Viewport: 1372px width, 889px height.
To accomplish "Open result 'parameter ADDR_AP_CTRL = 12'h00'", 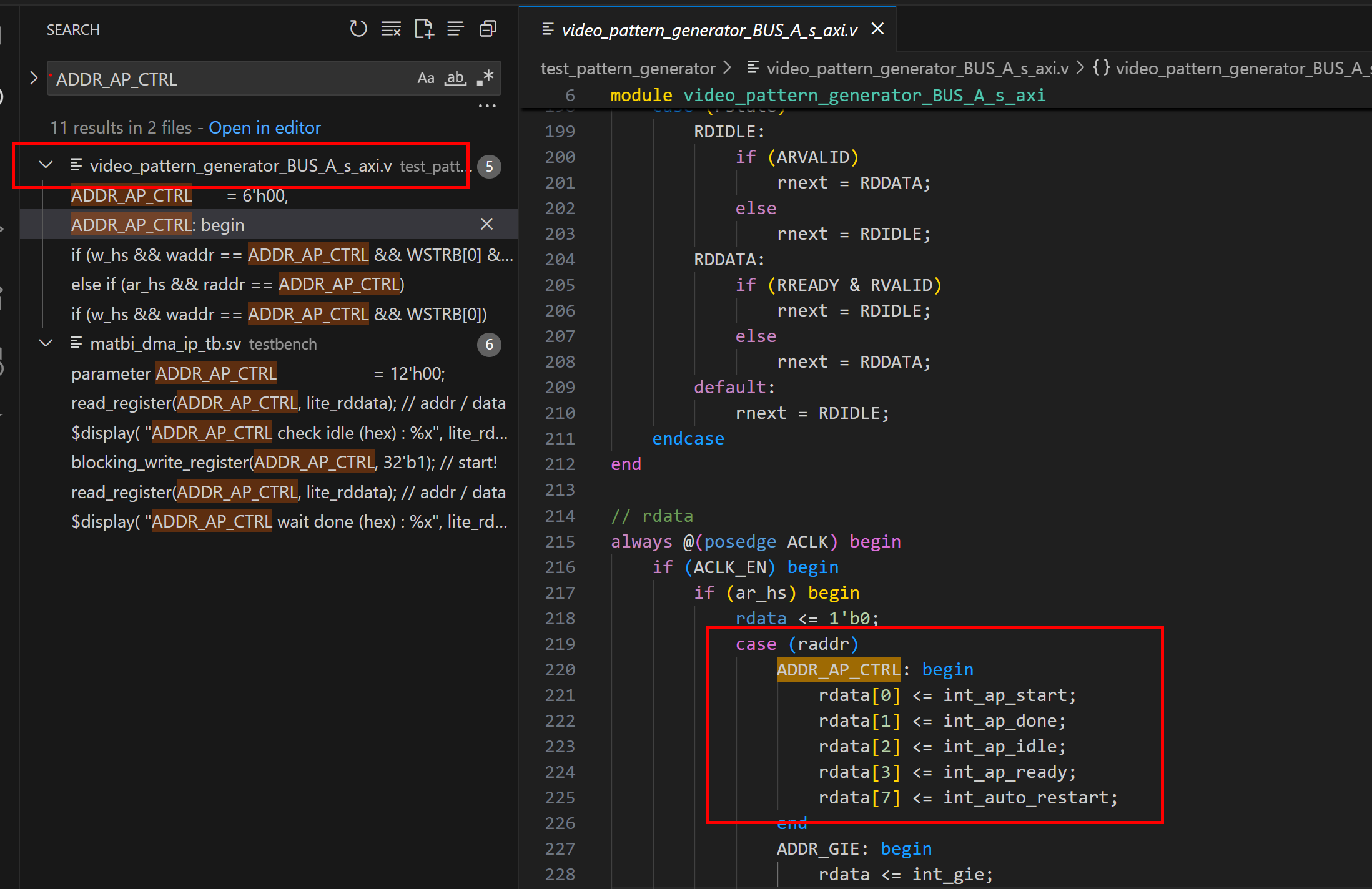I will coord(258,374).
